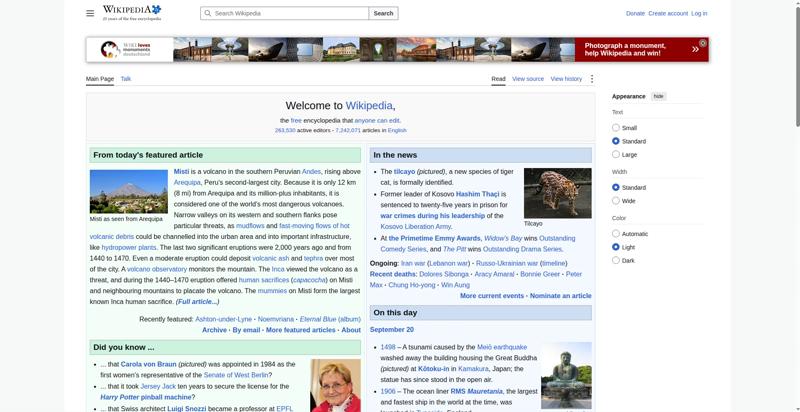800x412 pixels.
Task: Click Nominate an article link
Action: [x=561, y=295]
